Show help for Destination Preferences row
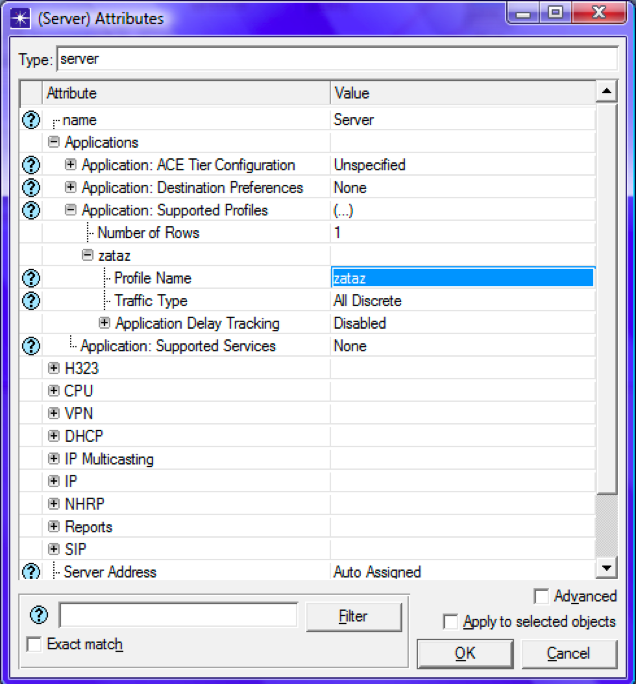 click(x=31, y=188)
